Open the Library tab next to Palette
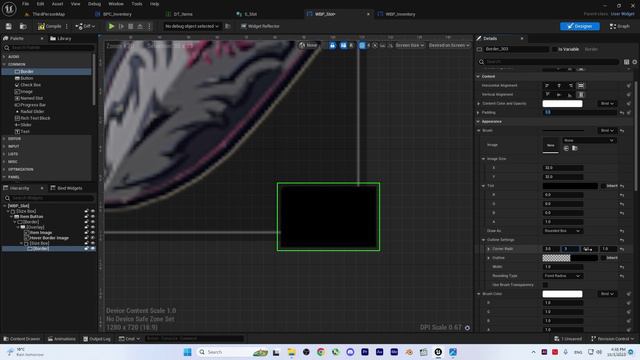The width and height of the screenshot is (640, 360). tap(61, 38)
